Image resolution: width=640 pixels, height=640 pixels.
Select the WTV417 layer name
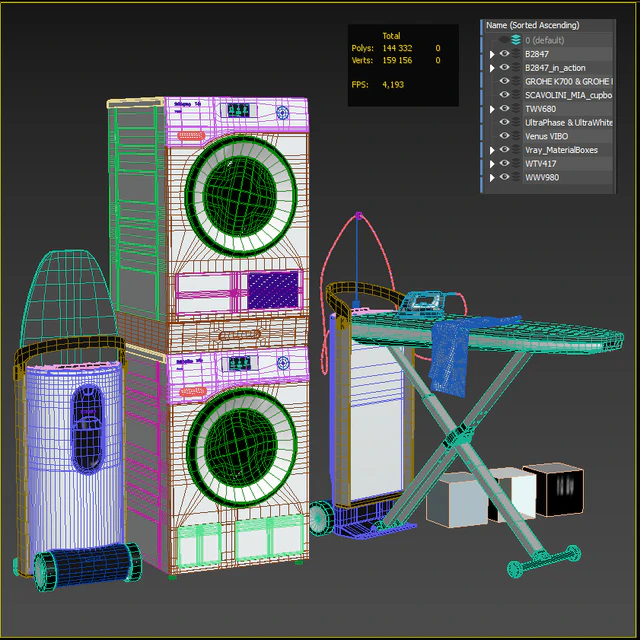pos(540,164)
